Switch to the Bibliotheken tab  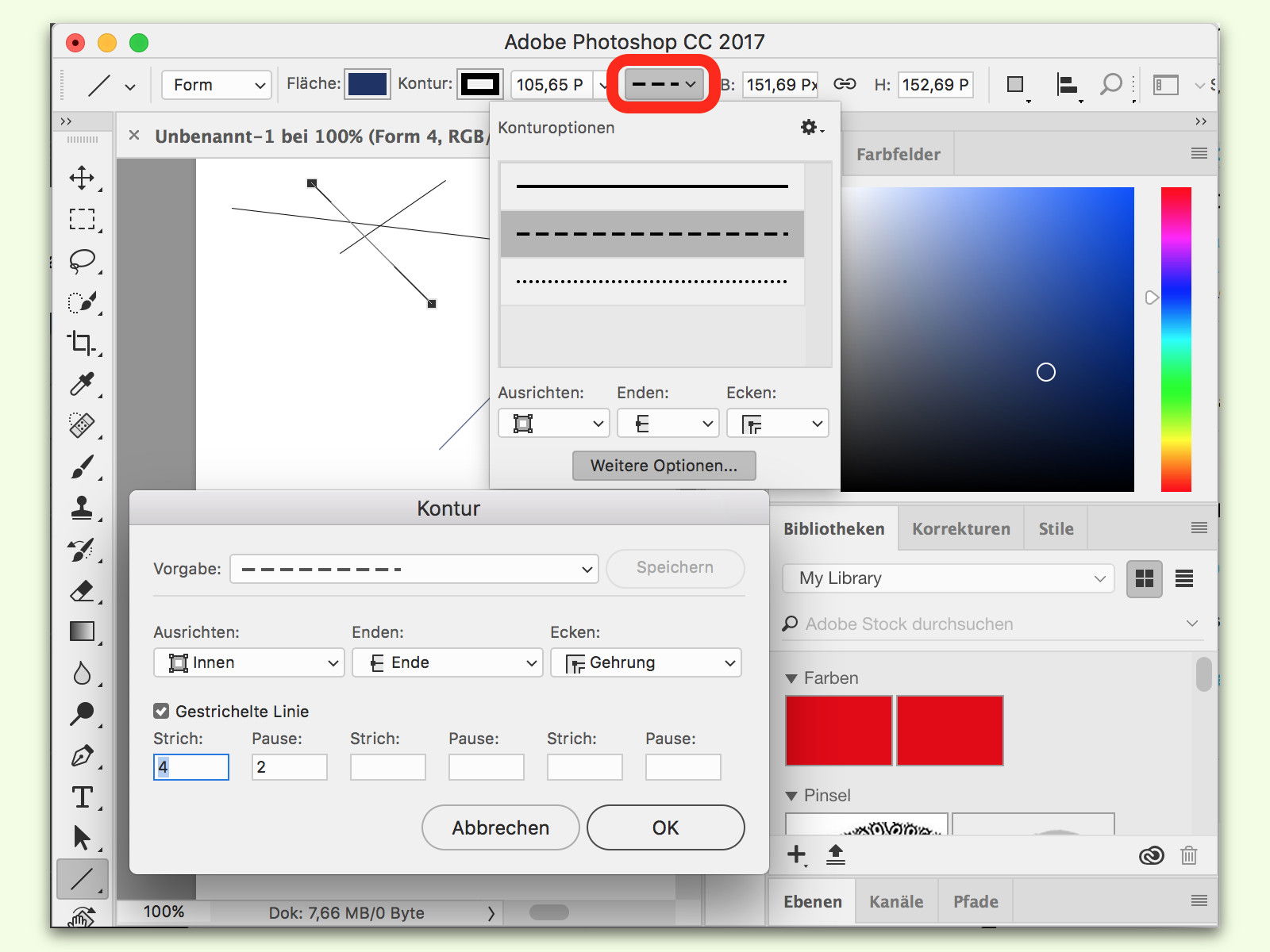pos(833,529)
